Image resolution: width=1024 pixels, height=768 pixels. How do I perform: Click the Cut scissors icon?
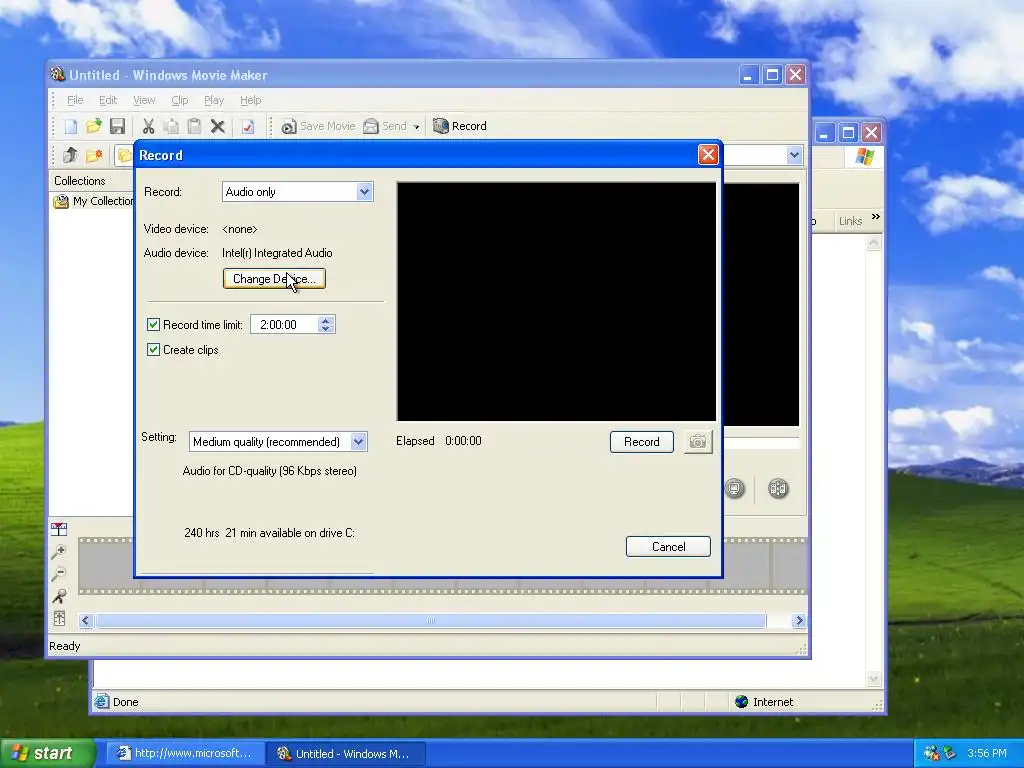(x=148, y=126)
